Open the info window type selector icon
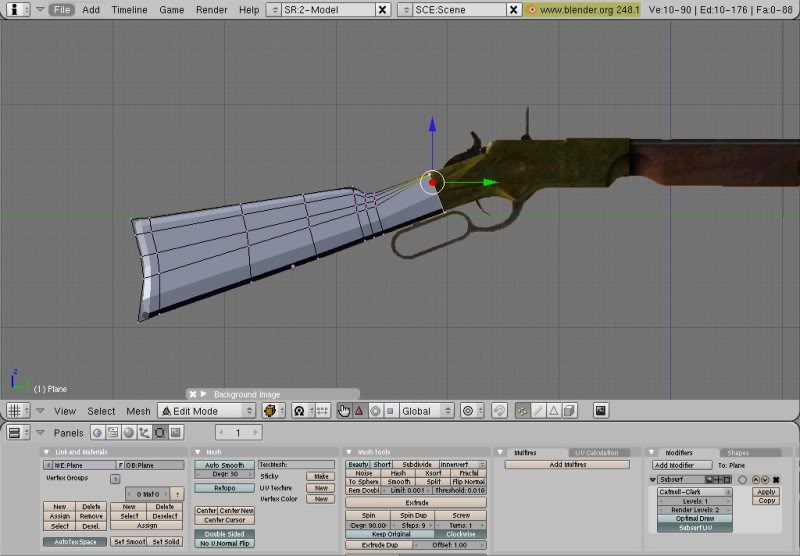 click(x=17, y=9)
